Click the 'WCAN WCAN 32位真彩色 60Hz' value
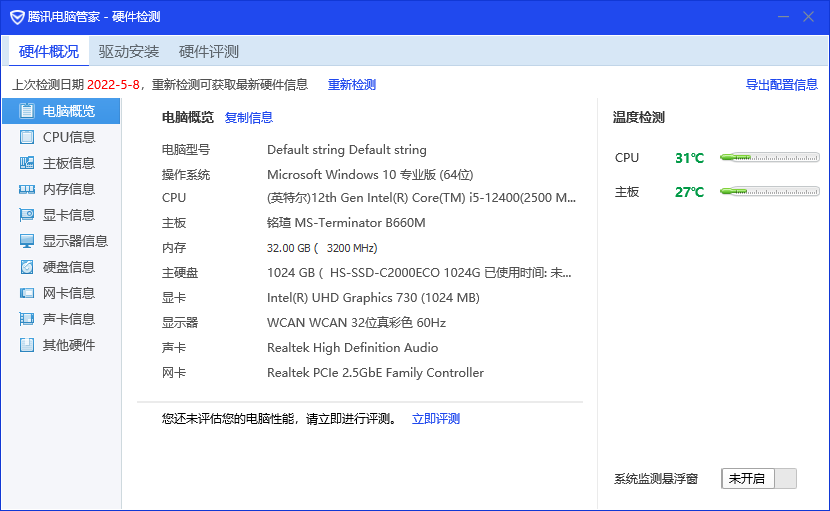The width and height of the screenshot is (830, 511). coord(356,322)
